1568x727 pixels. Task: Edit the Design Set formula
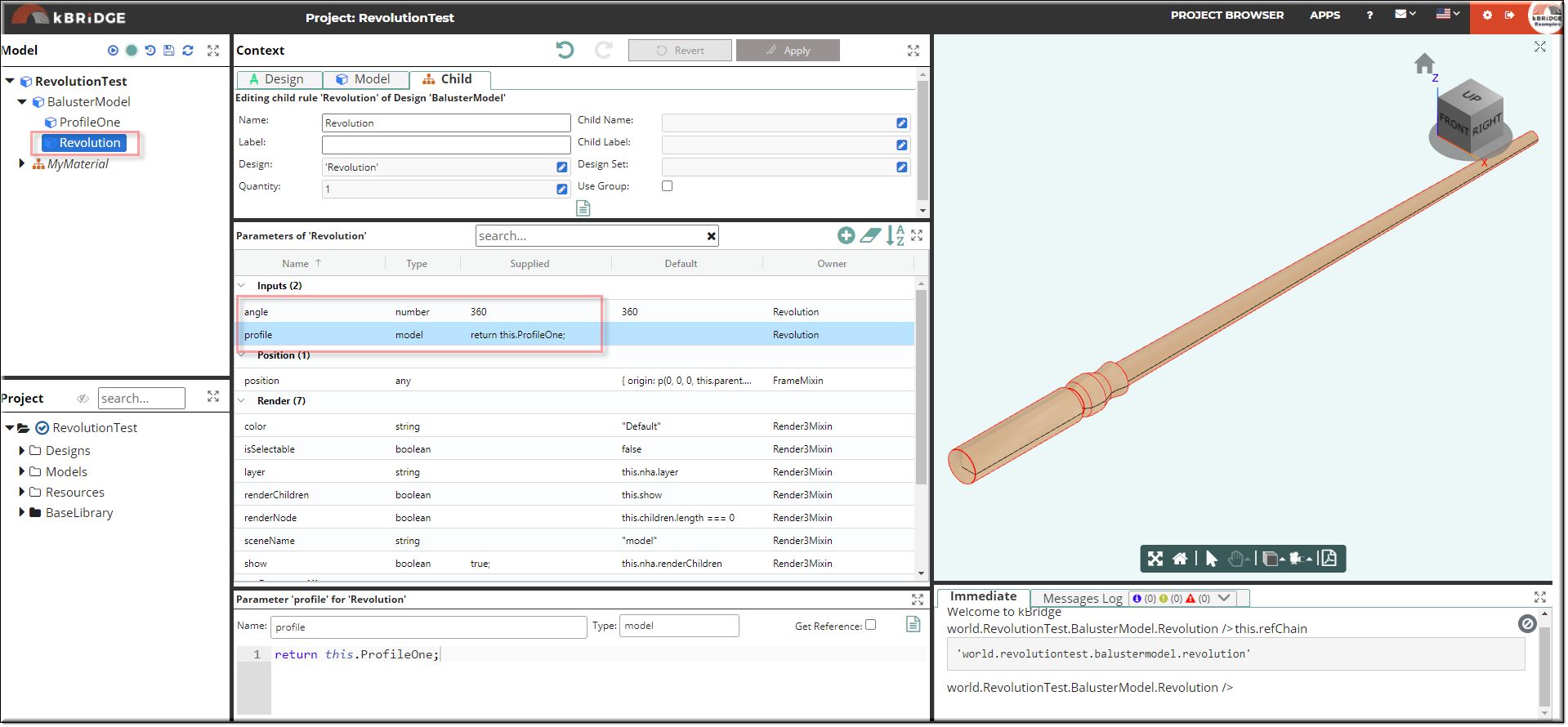point(902,167)
